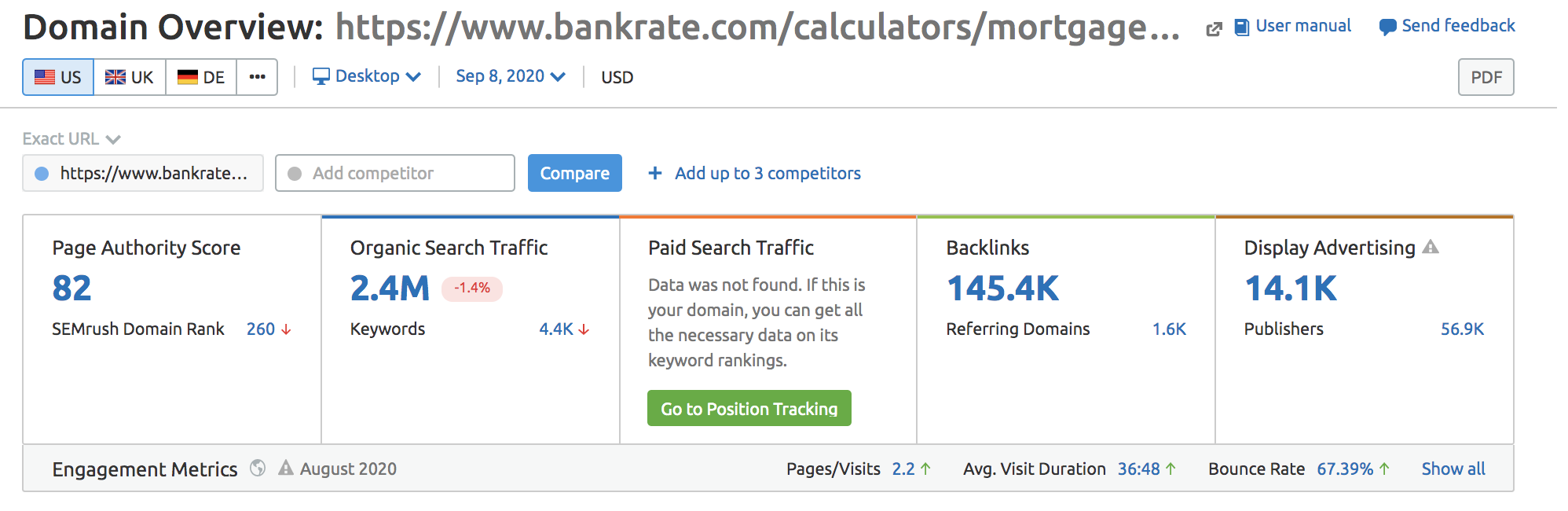Screen dimensions: 1568x511
Task: Expand the Exact URL scope dropdown
Action: (71, 139)
